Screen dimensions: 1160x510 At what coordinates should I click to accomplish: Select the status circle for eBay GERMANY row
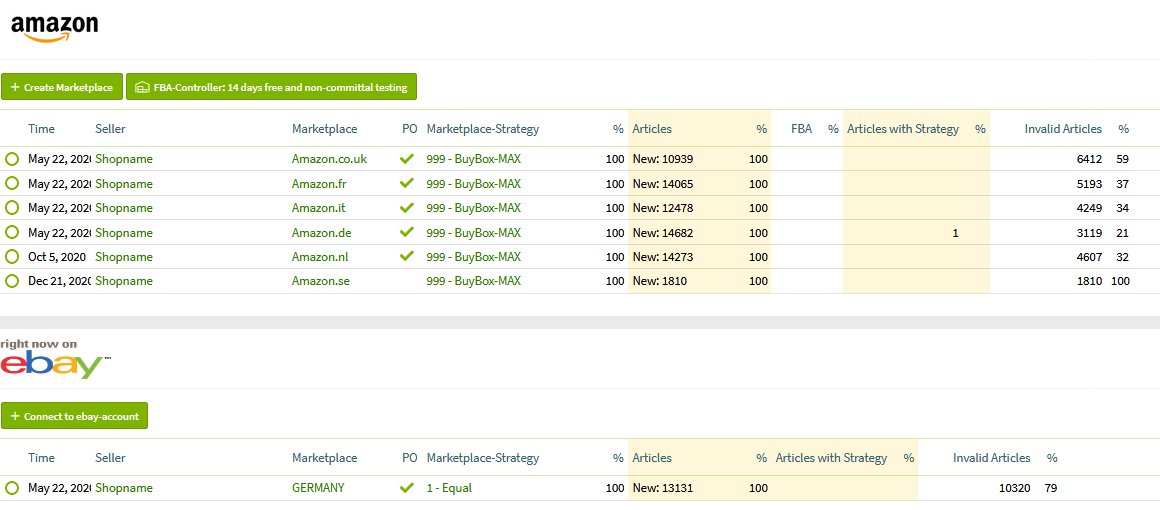(12, 489)
